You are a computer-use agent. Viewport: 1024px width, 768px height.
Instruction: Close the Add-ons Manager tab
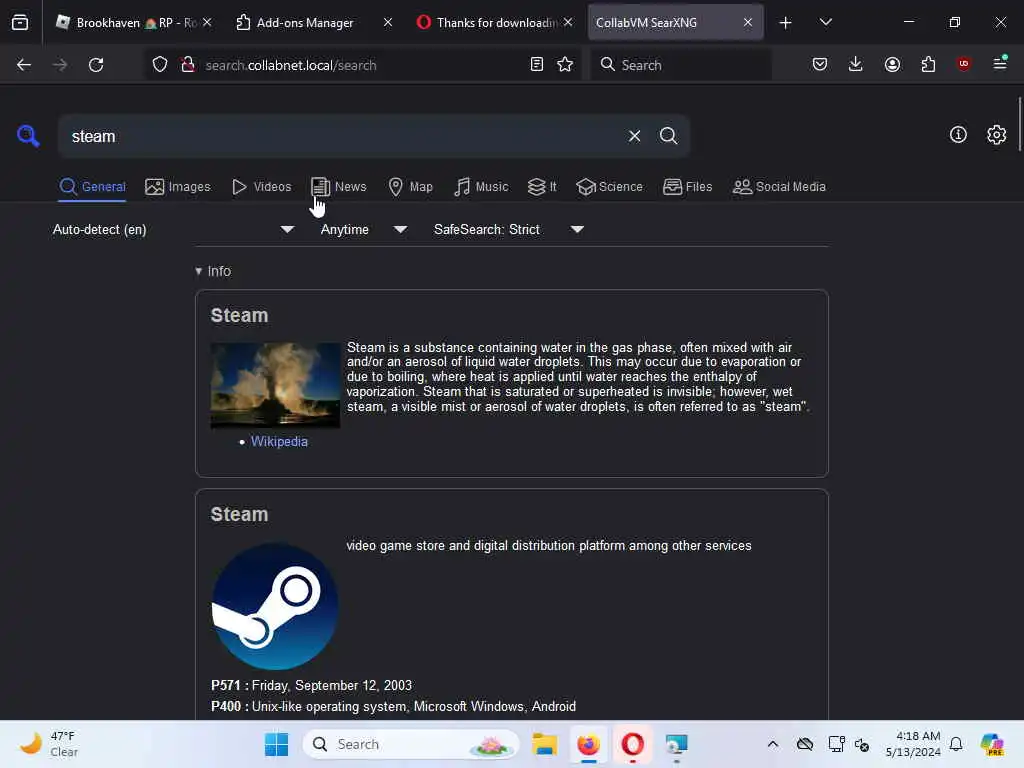tap(388, 22)
